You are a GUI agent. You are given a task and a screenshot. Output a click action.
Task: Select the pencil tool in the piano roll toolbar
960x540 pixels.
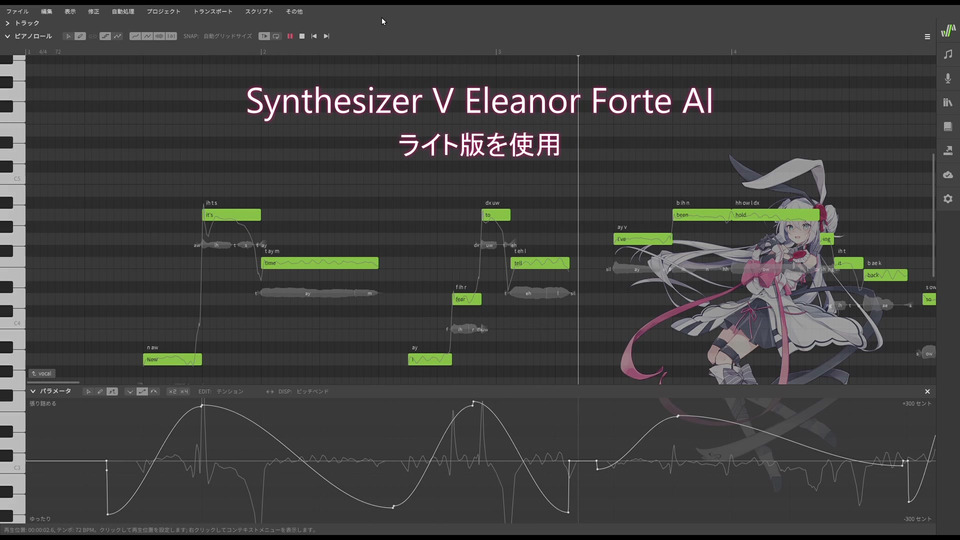(x=80, y=36)
